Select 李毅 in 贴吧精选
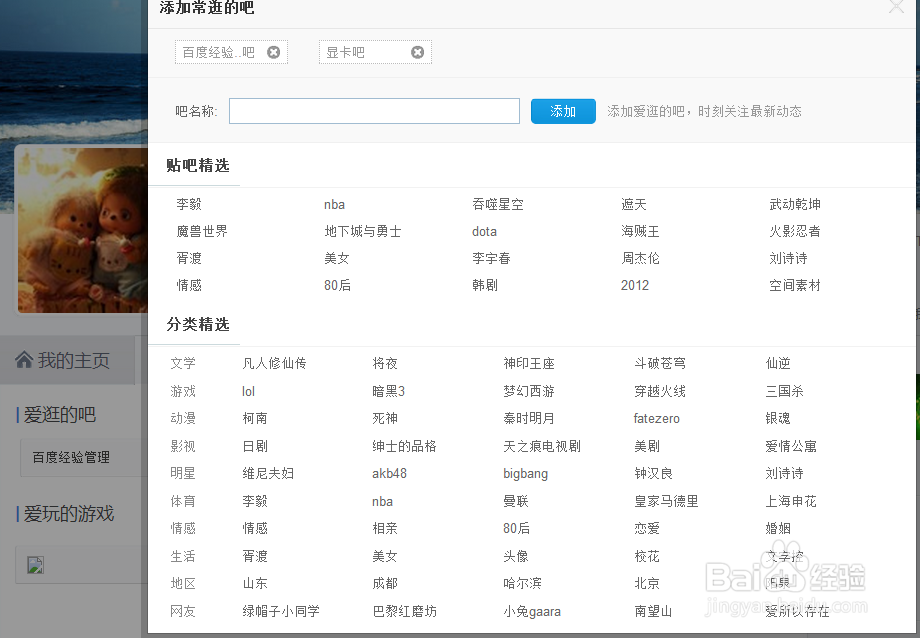The height and width of the screenshot is (638, 920). tap(189, 204)
